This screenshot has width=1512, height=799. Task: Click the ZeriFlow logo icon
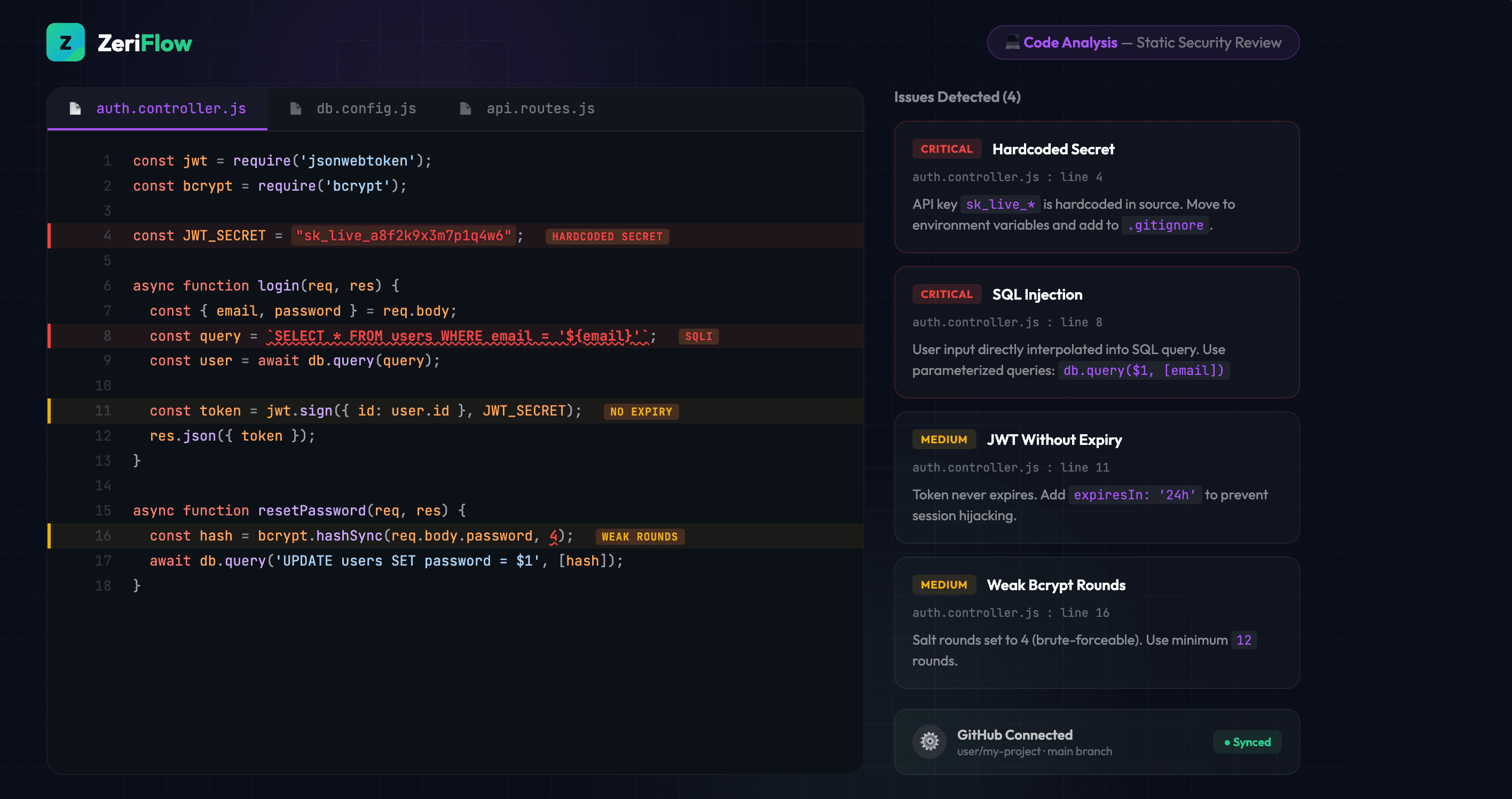[x=66, y=42]
